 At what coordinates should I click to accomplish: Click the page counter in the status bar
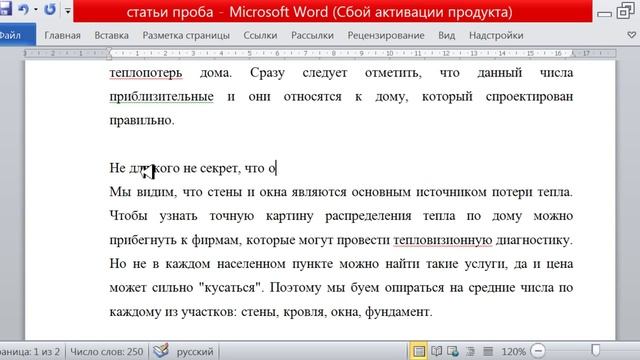coord(31,351)
